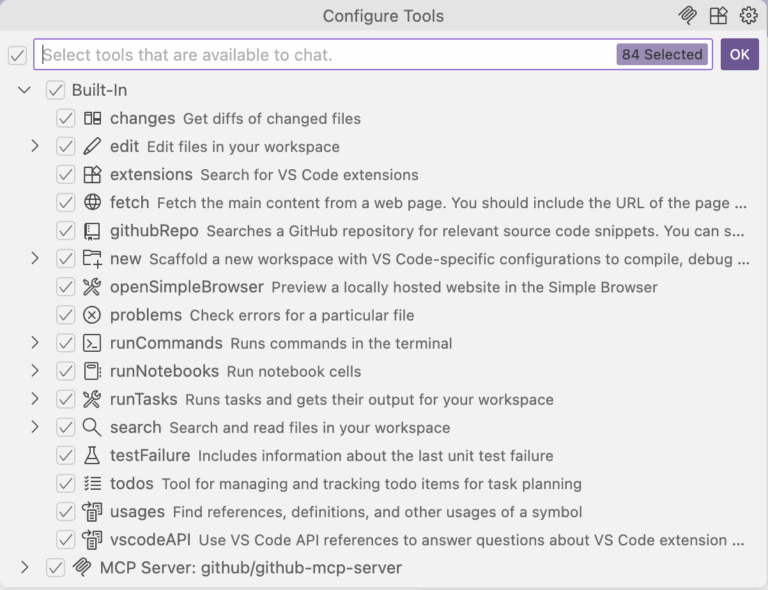This screenshot has width=768, height=590.
Task: Expand the runTasks tool group
Action: [35, 399]
